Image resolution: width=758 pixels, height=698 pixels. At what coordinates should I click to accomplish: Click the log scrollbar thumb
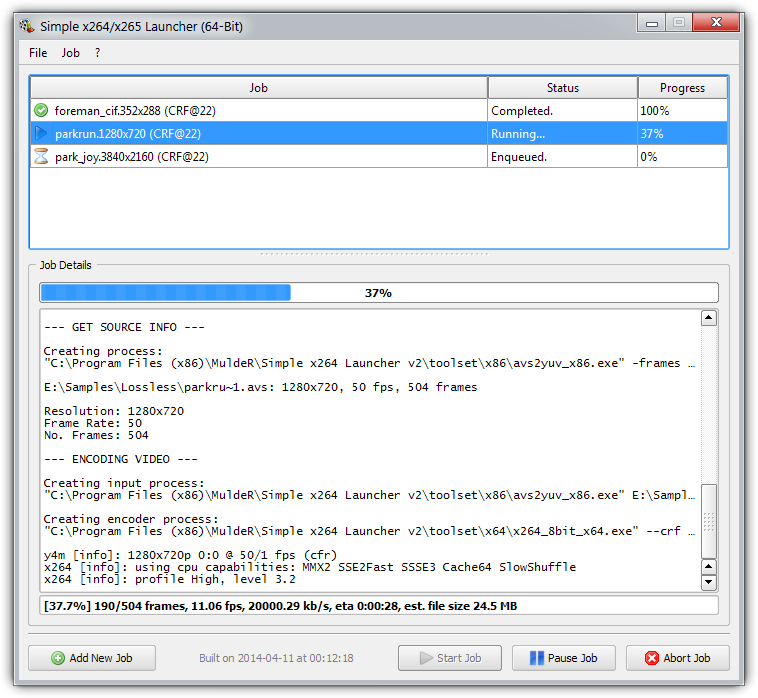coord(709,521)
